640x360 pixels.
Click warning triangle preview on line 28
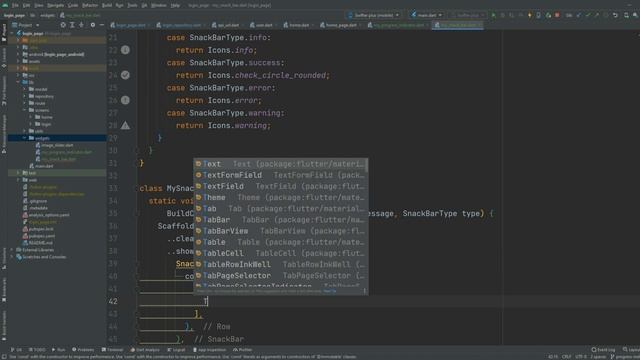125,125
